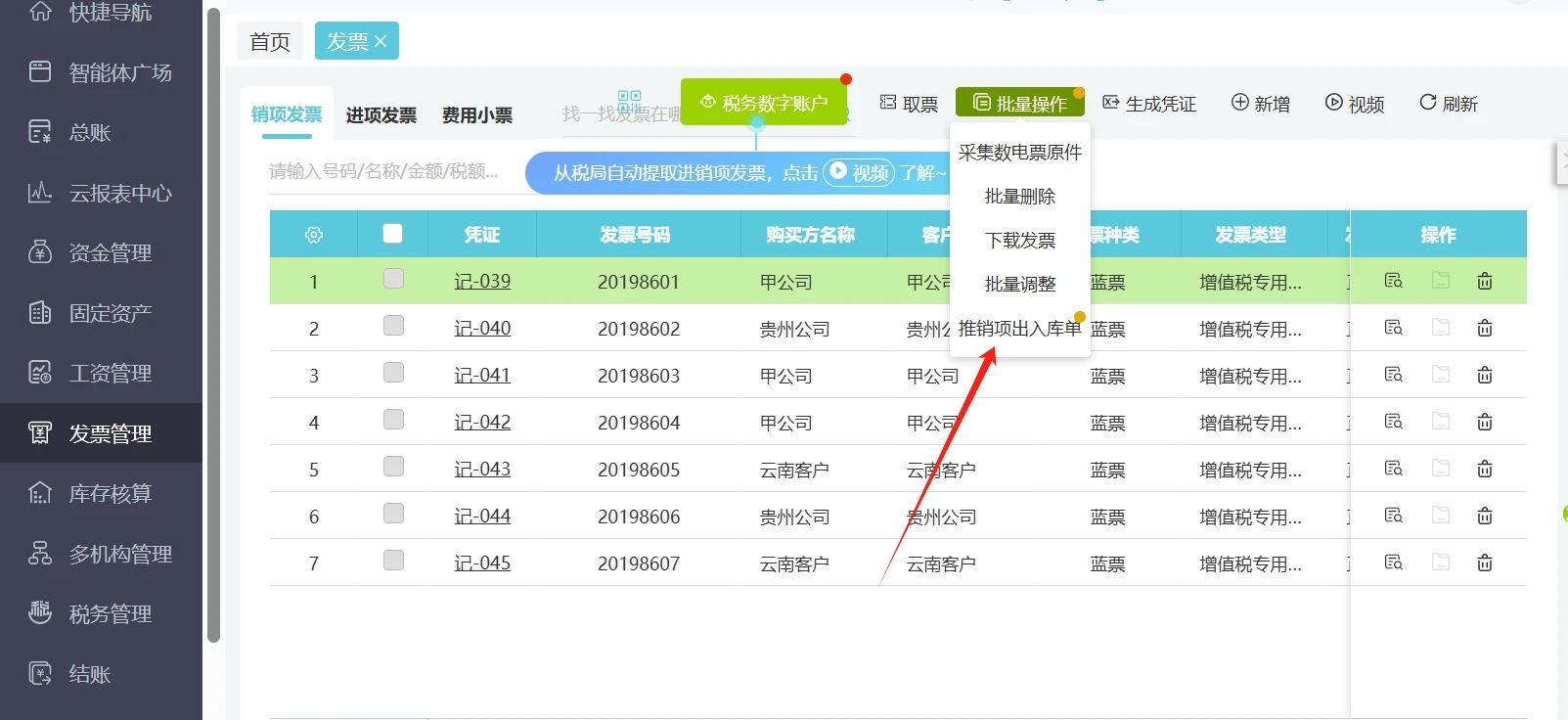The image size is (1568, 720).
Task: Click the 取票 fetch invoice icon button
Action: pyautogui.click(x=908, y=104)
